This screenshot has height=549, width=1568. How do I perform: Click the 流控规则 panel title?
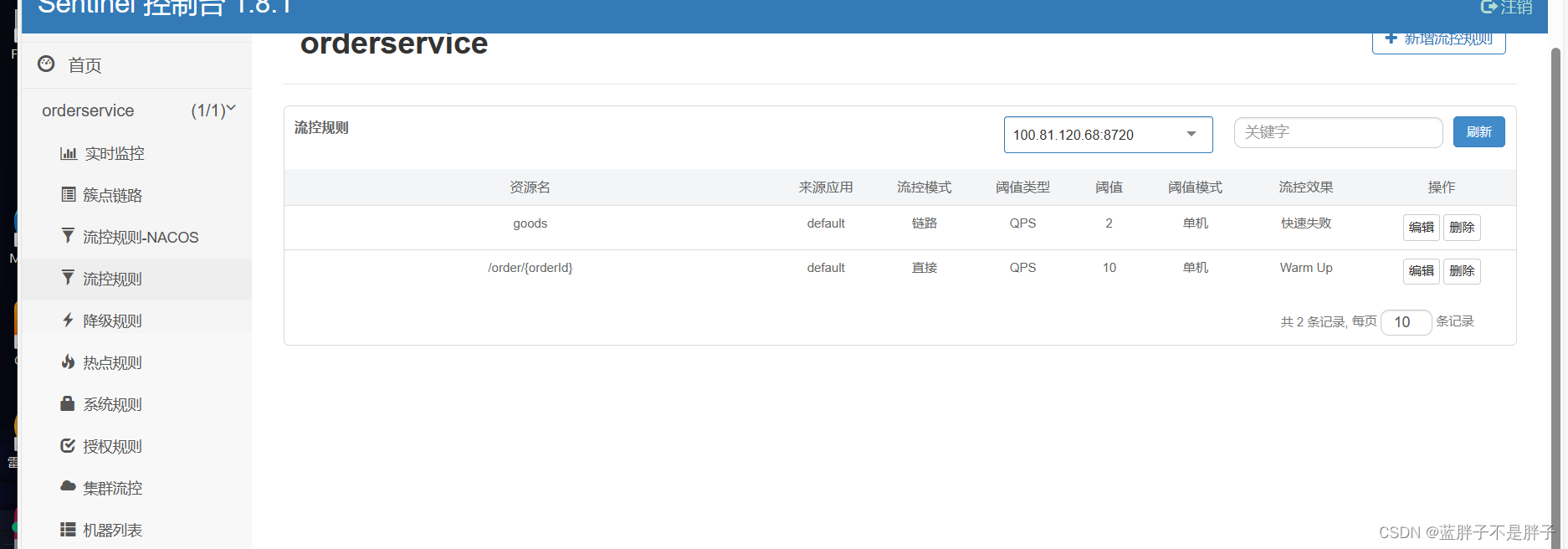pyautogui.click(x=321, y=128)
